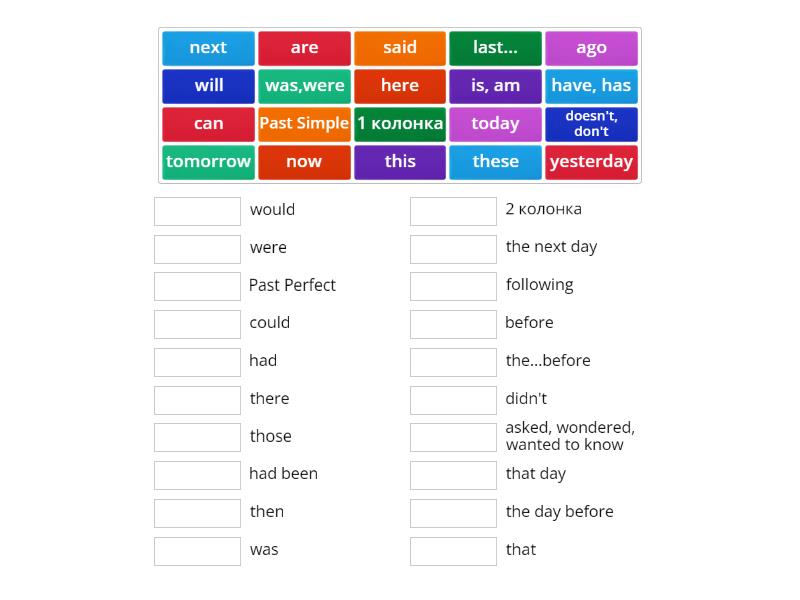Pick the orange 'said' tile
Viewport: 800px width, 600px height.
[x=400, y=48]
